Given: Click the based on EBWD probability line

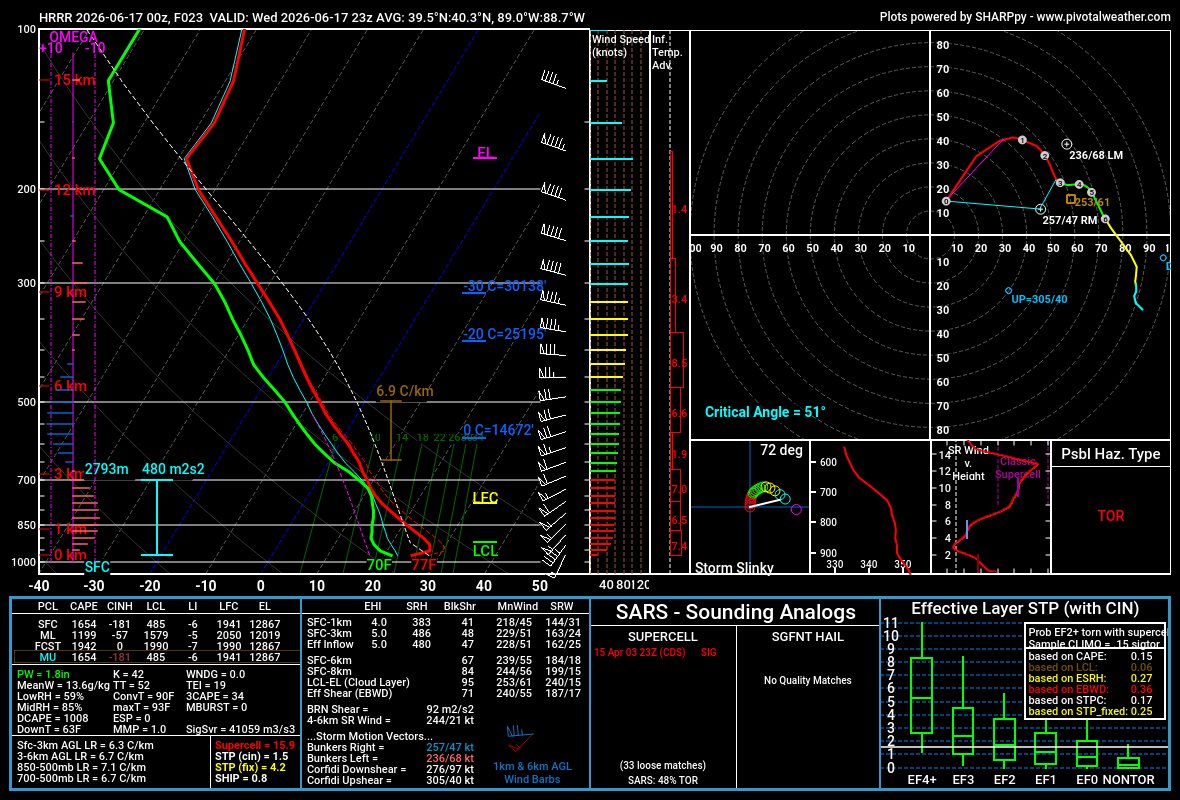Looking at the screenshot, I should [1090, 689].
